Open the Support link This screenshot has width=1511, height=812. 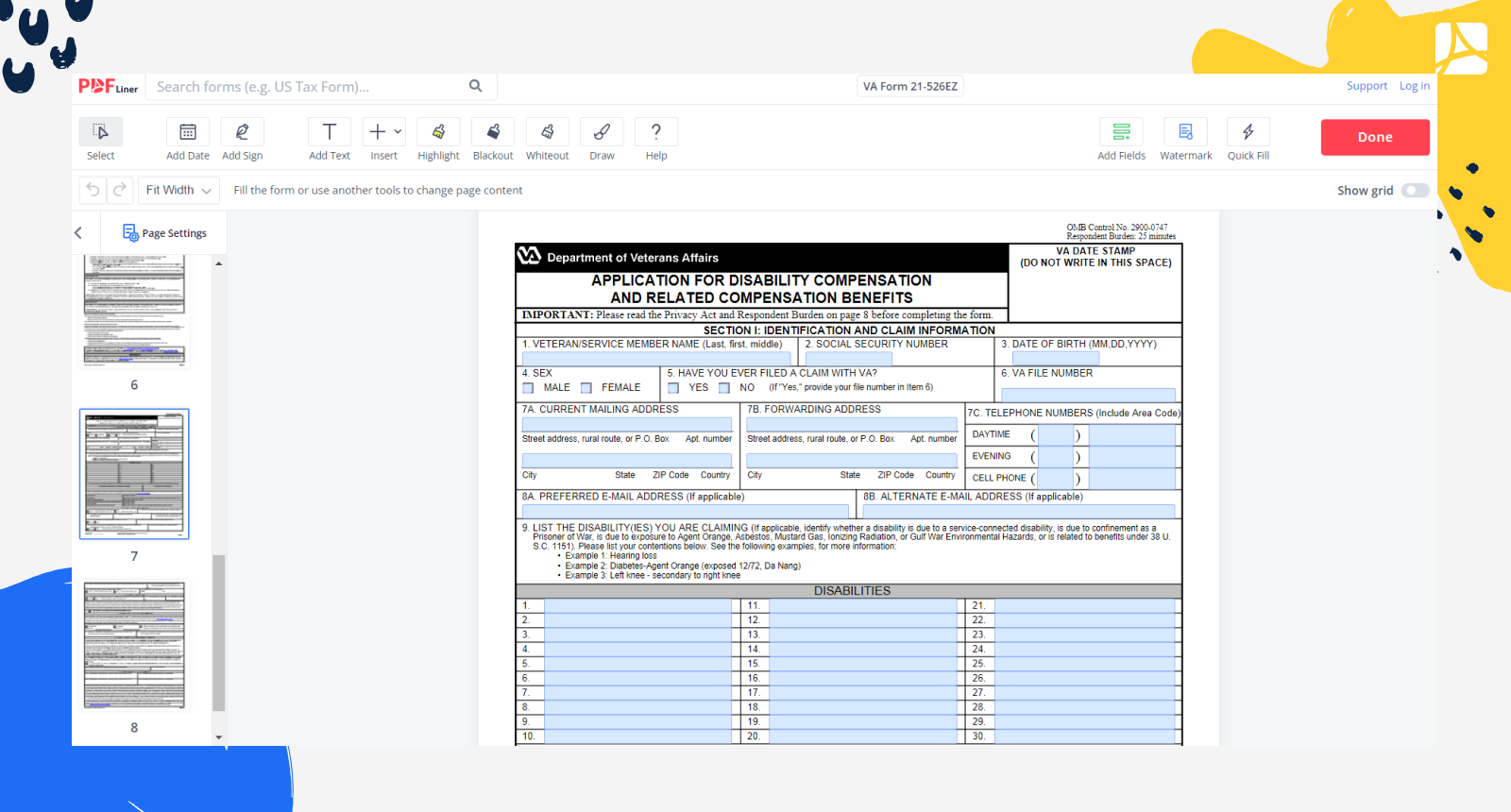(x=1367, y=86)
